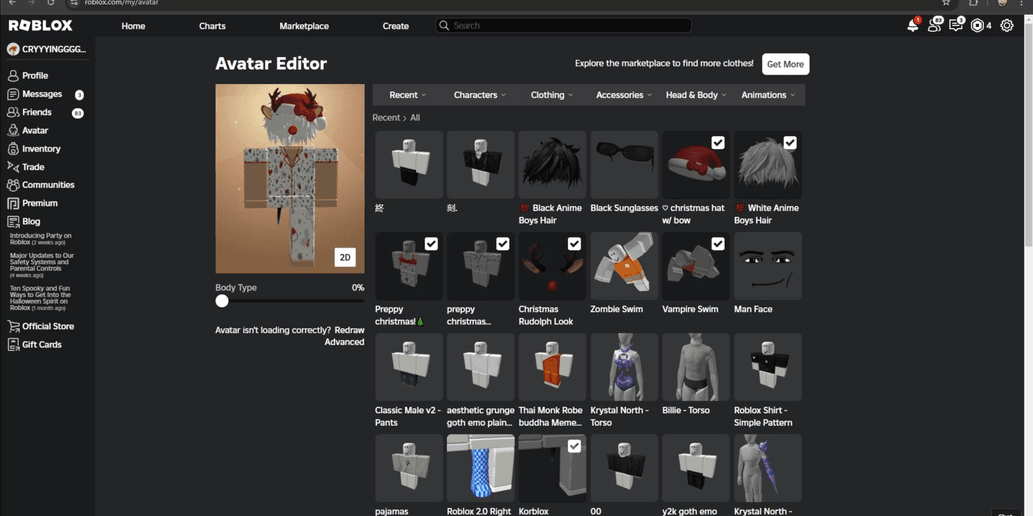Open the Advanced link

[x=344, y=342]
